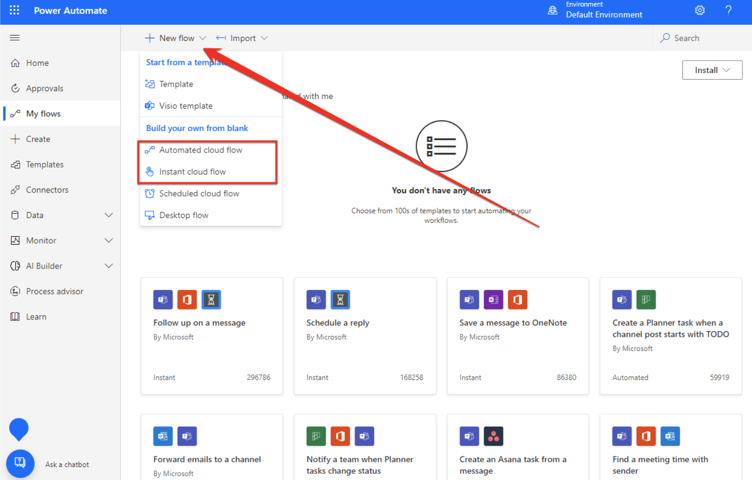Open Process advisor page
The width and height of the screenshot is (752, 480).
pos(60,292)
